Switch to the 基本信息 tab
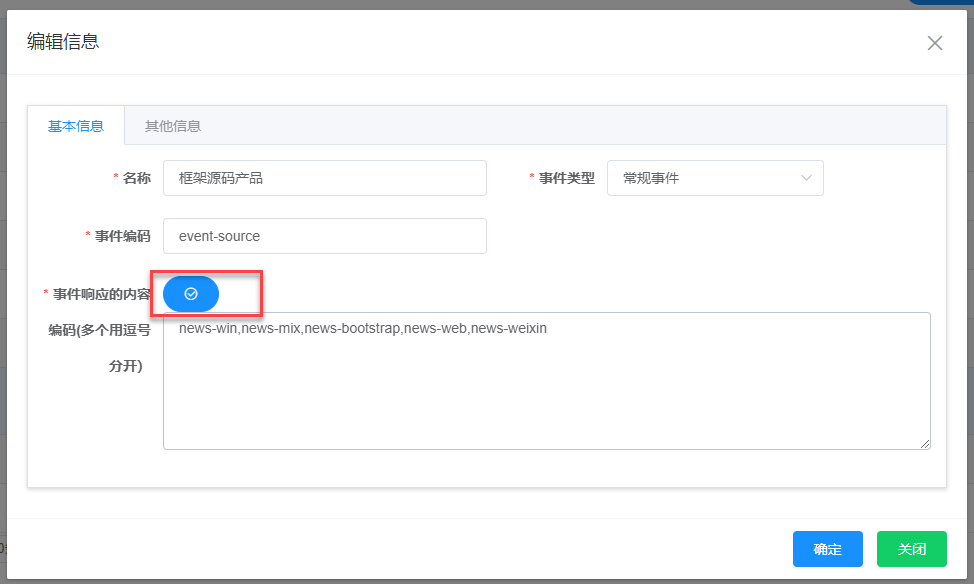Image resolution: width=974 pixels, height=584 pixels. tap(76, 126)
